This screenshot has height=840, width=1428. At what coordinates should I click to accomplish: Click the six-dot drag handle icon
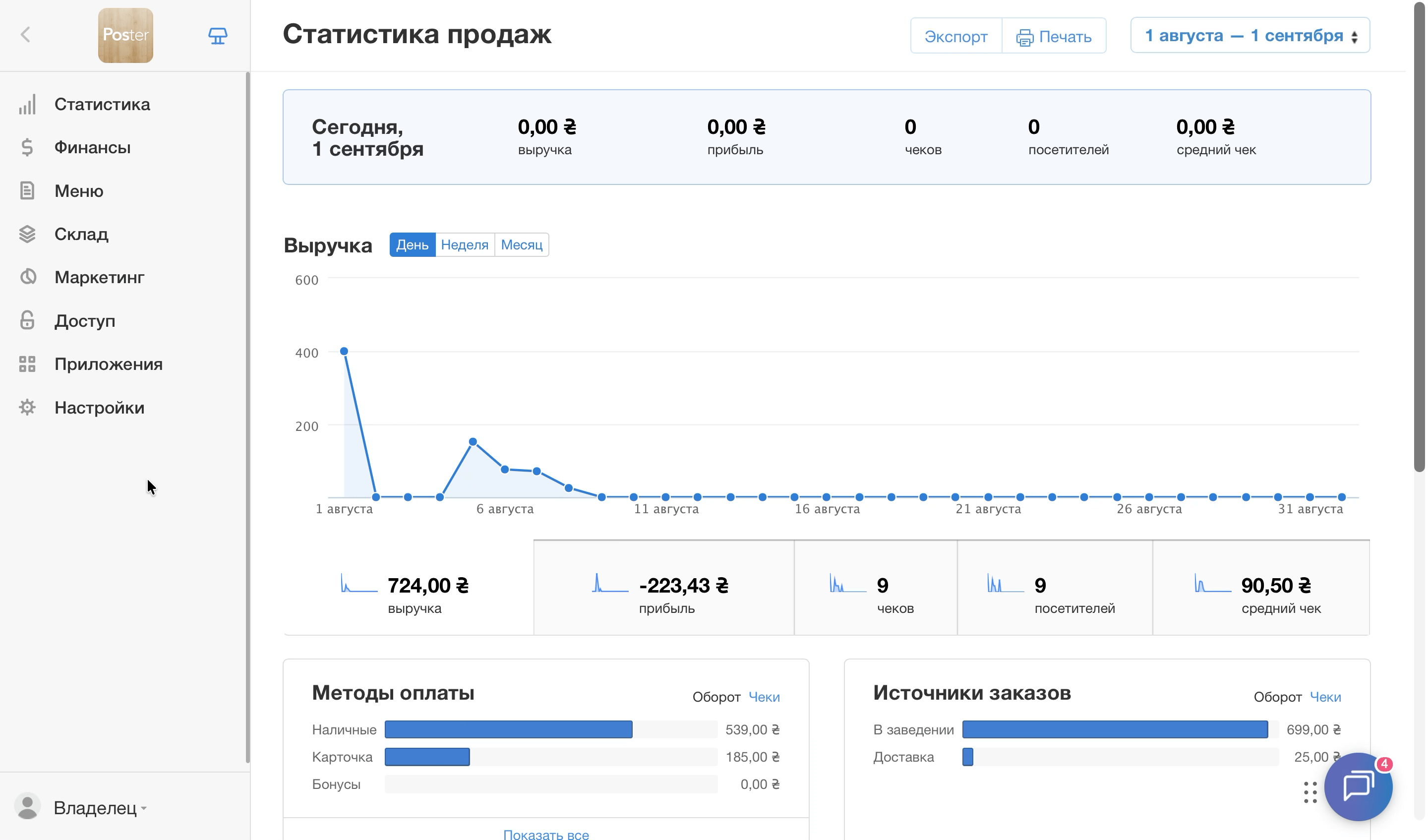click(x=1310, y=792)
